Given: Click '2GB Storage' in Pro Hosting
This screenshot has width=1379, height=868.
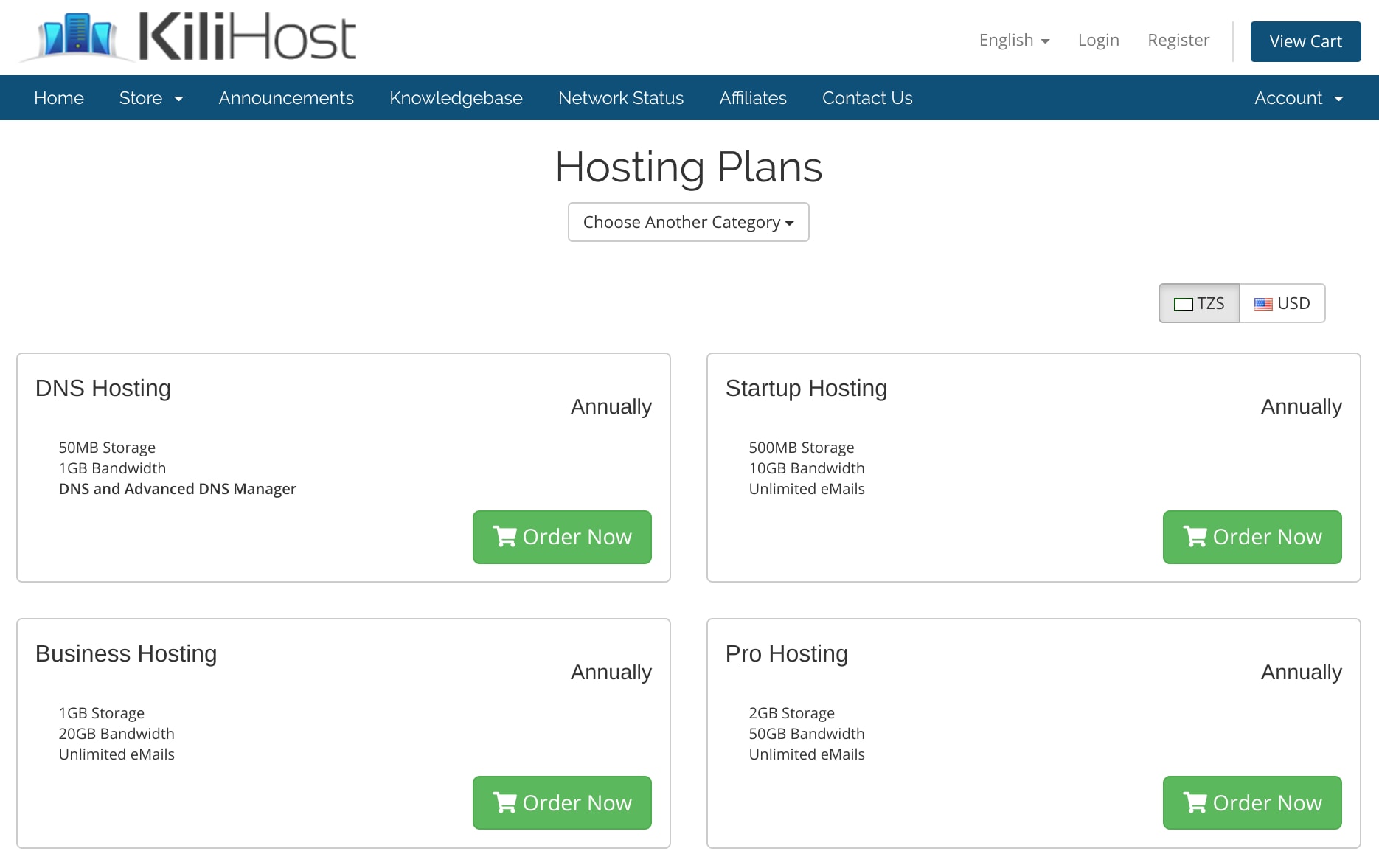Looking at the screenshot, I should 792,713.
